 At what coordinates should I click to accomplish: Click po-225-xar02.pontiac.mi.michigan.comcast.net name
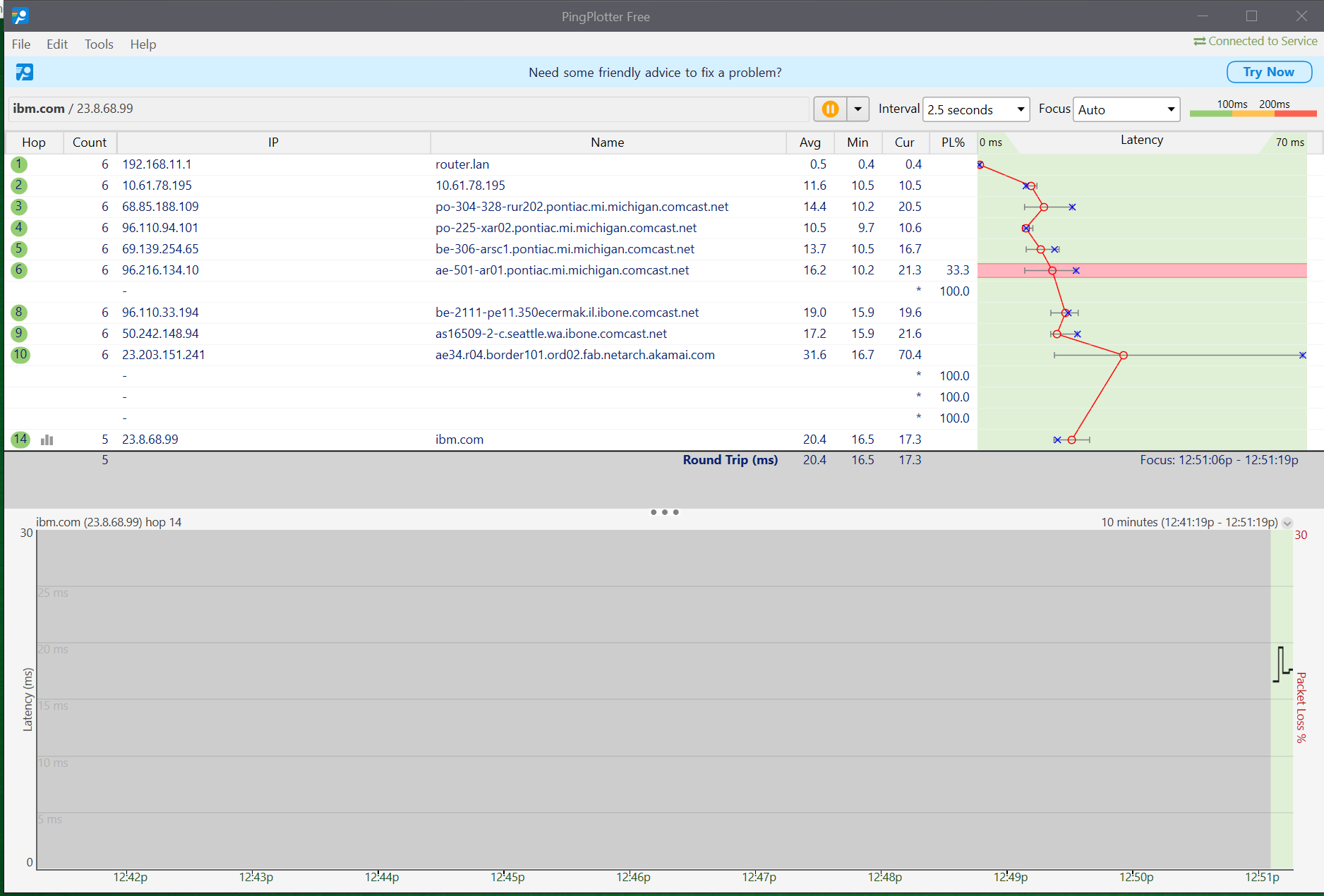pyautogui.click(x=566, y=228)
